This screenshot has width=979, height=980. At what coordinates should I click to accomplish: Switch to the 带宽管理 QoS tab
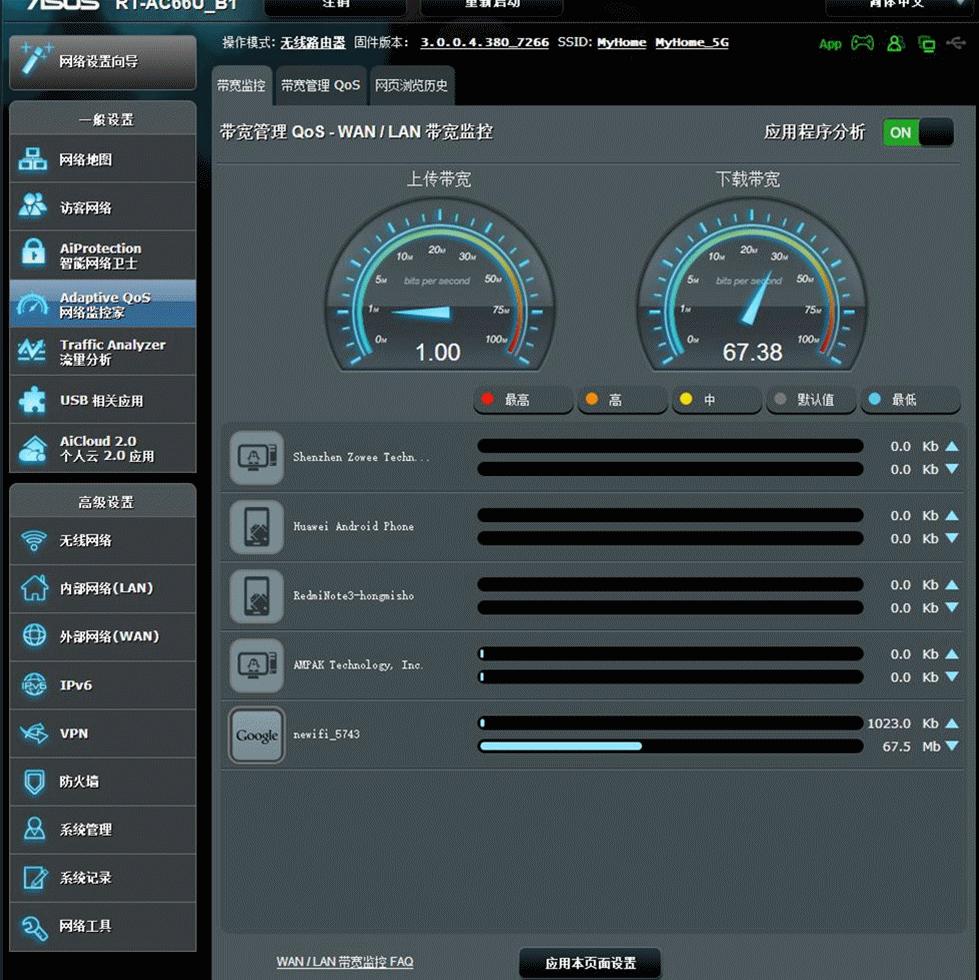(320, 86)
